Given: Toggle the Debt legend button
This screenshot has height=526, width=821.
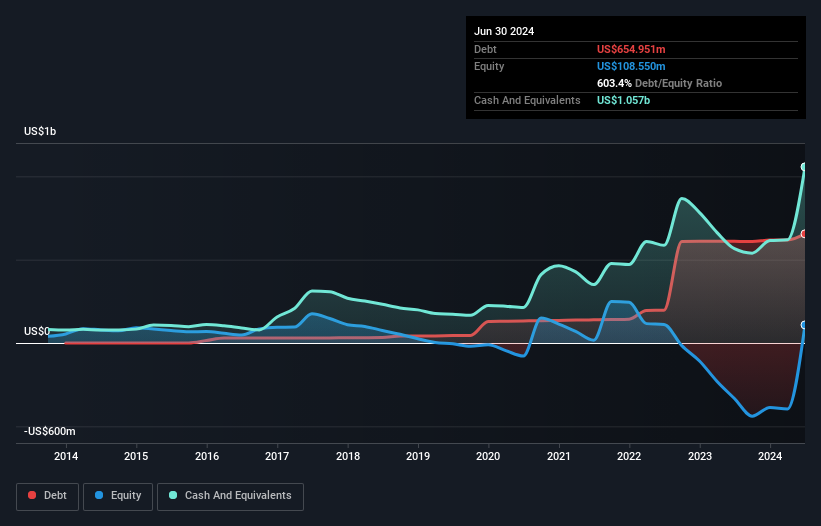Looking at the screenshot, I should click(48, 496).
